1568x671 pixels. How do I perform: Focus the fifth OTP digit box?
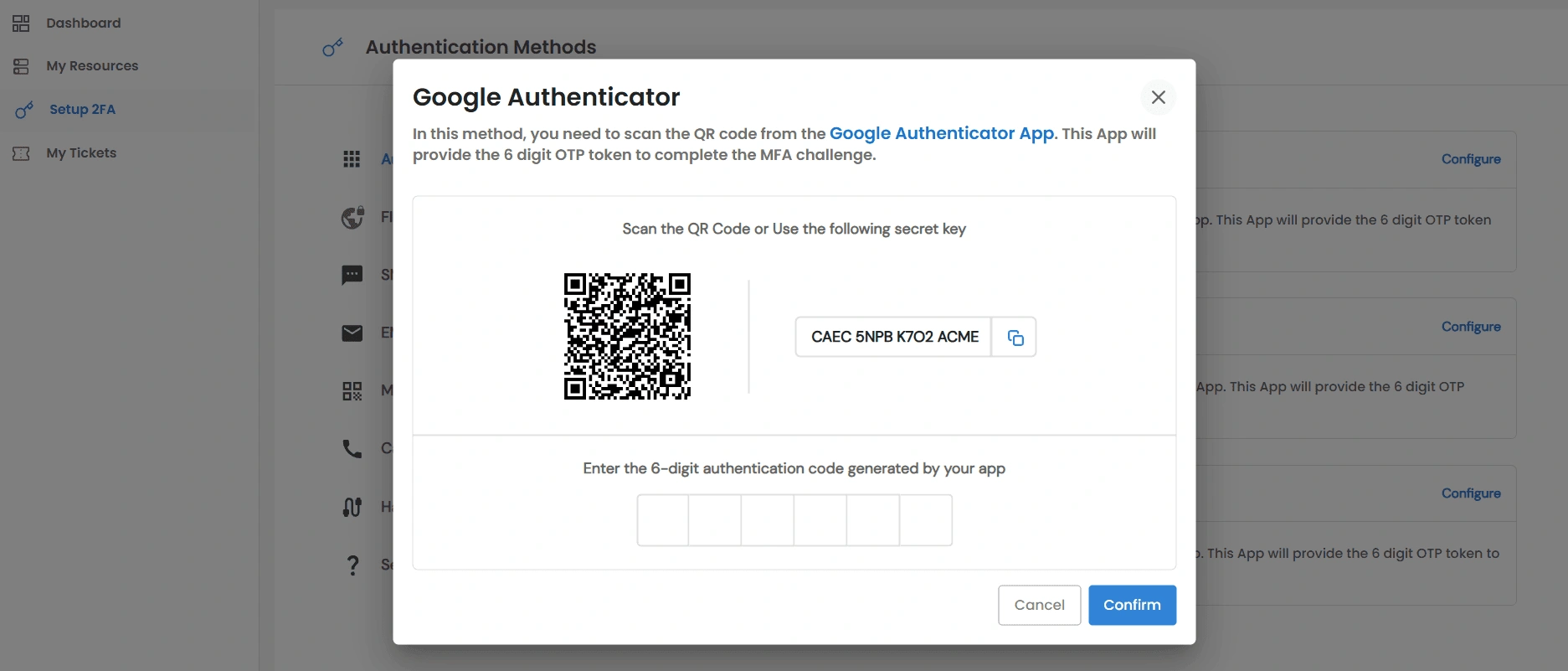(873, 520)
